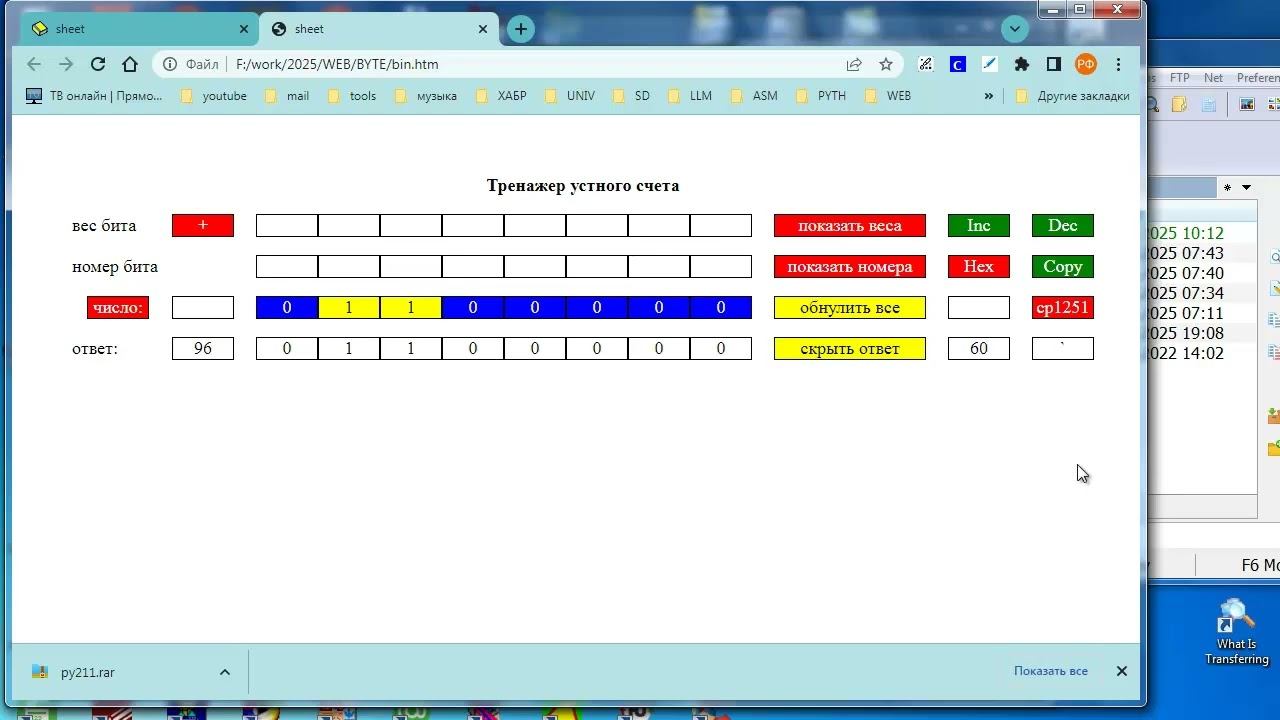1280x720 pixels.
Task: Toggle the number bit with weight 128
Action: (x=287, y=308)
